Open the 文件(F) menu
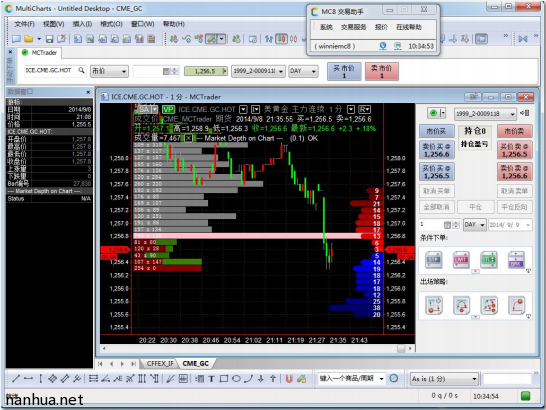 coord(24,24)
